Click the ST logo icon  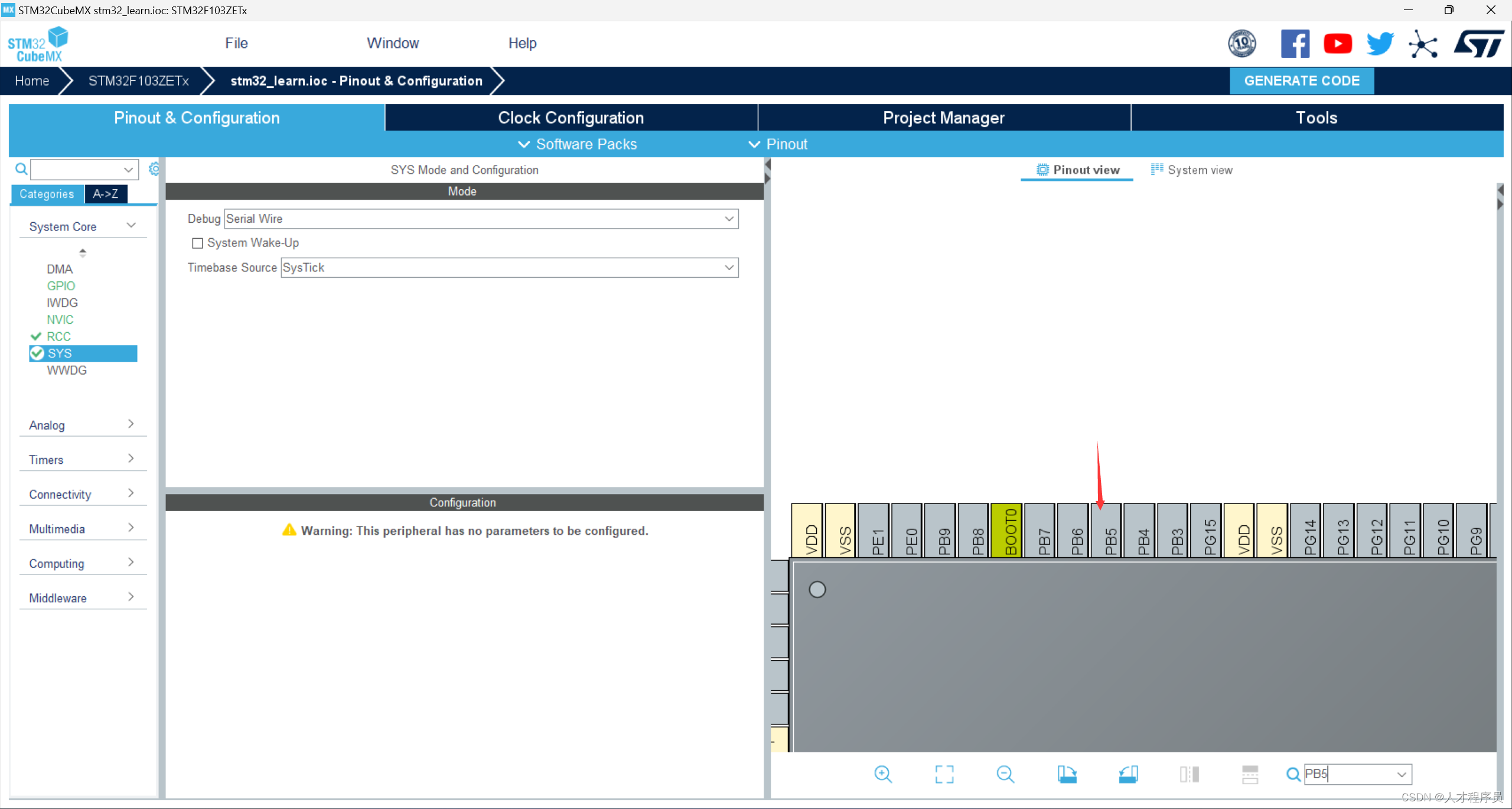point(1479,44)
